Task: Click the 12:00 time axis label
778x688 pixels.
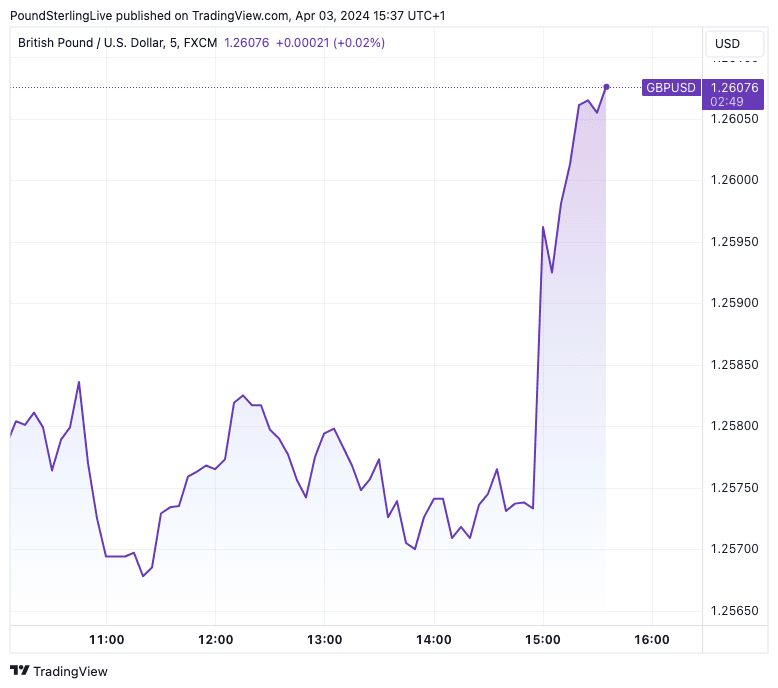Action: [x=215, y=640]
